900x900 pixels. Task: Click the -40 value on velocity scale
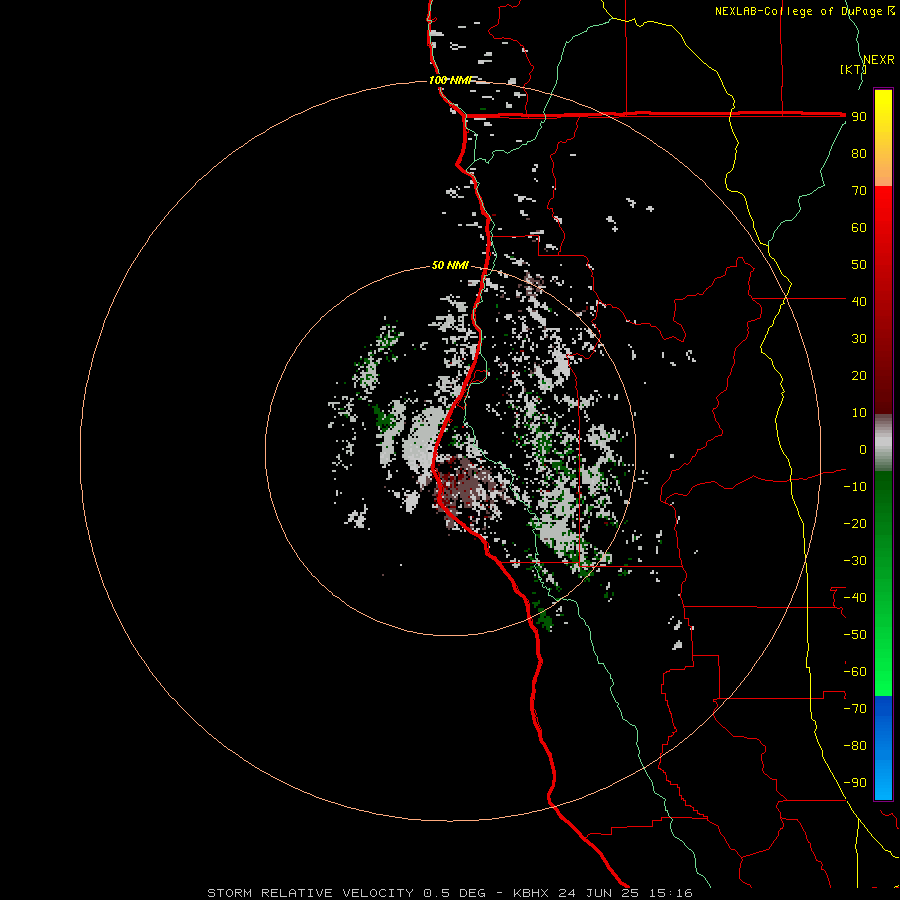(x=855, y=598)
